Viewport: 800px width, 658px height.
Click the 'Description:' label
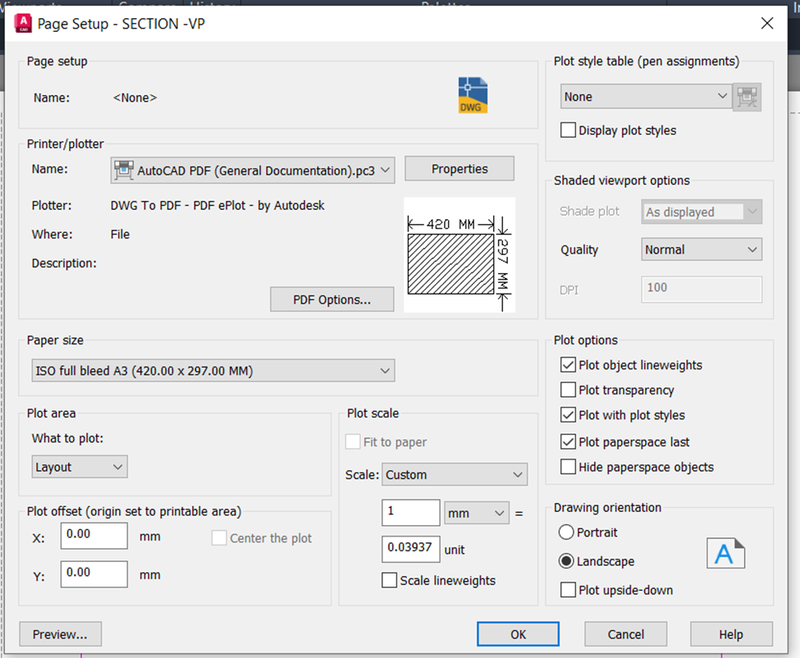coord(64,263)
